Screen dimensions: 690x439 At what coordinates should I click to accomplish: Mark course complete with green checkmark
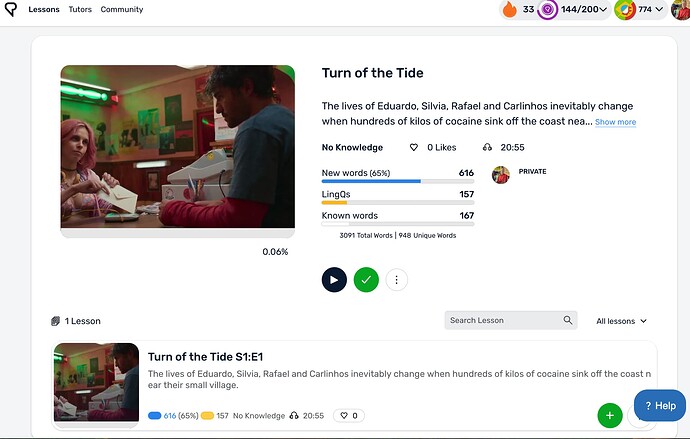[x=366, y=280]
